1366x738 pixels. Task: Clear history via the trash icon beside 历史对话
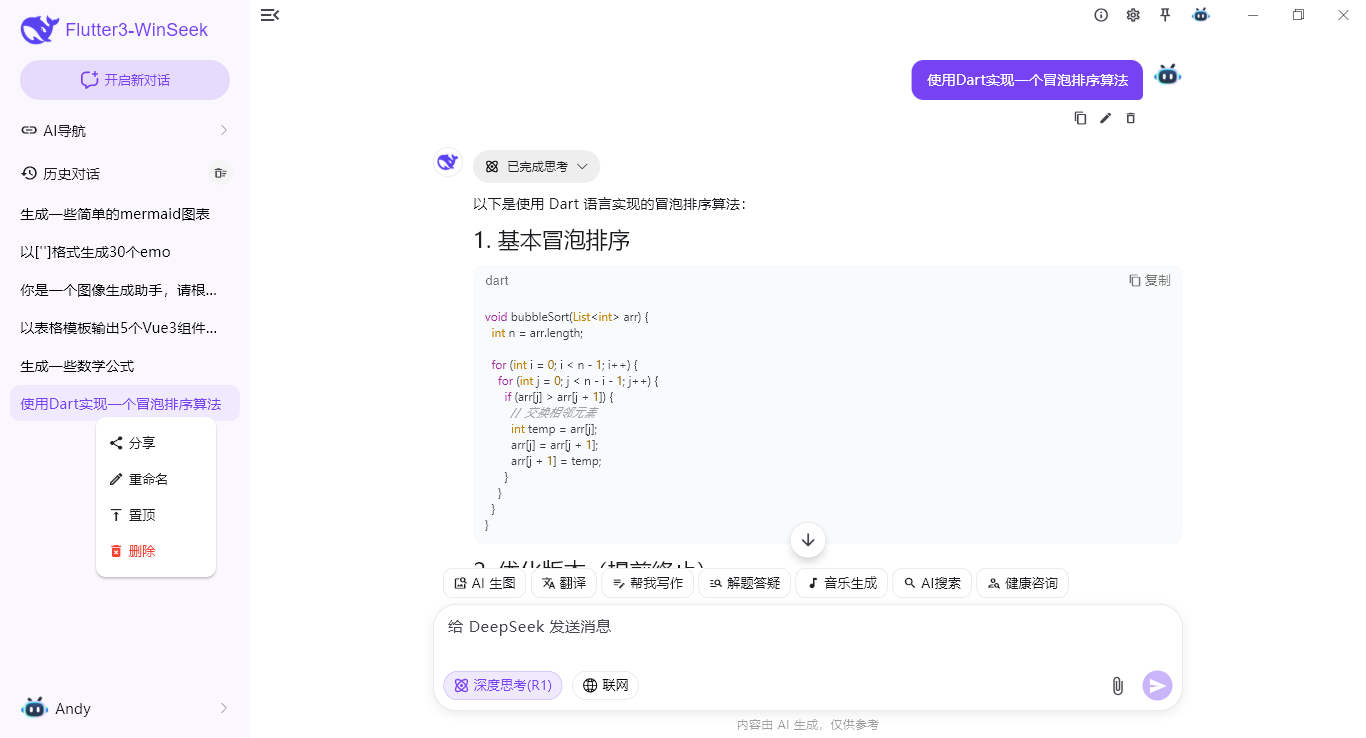click(220, 173)
